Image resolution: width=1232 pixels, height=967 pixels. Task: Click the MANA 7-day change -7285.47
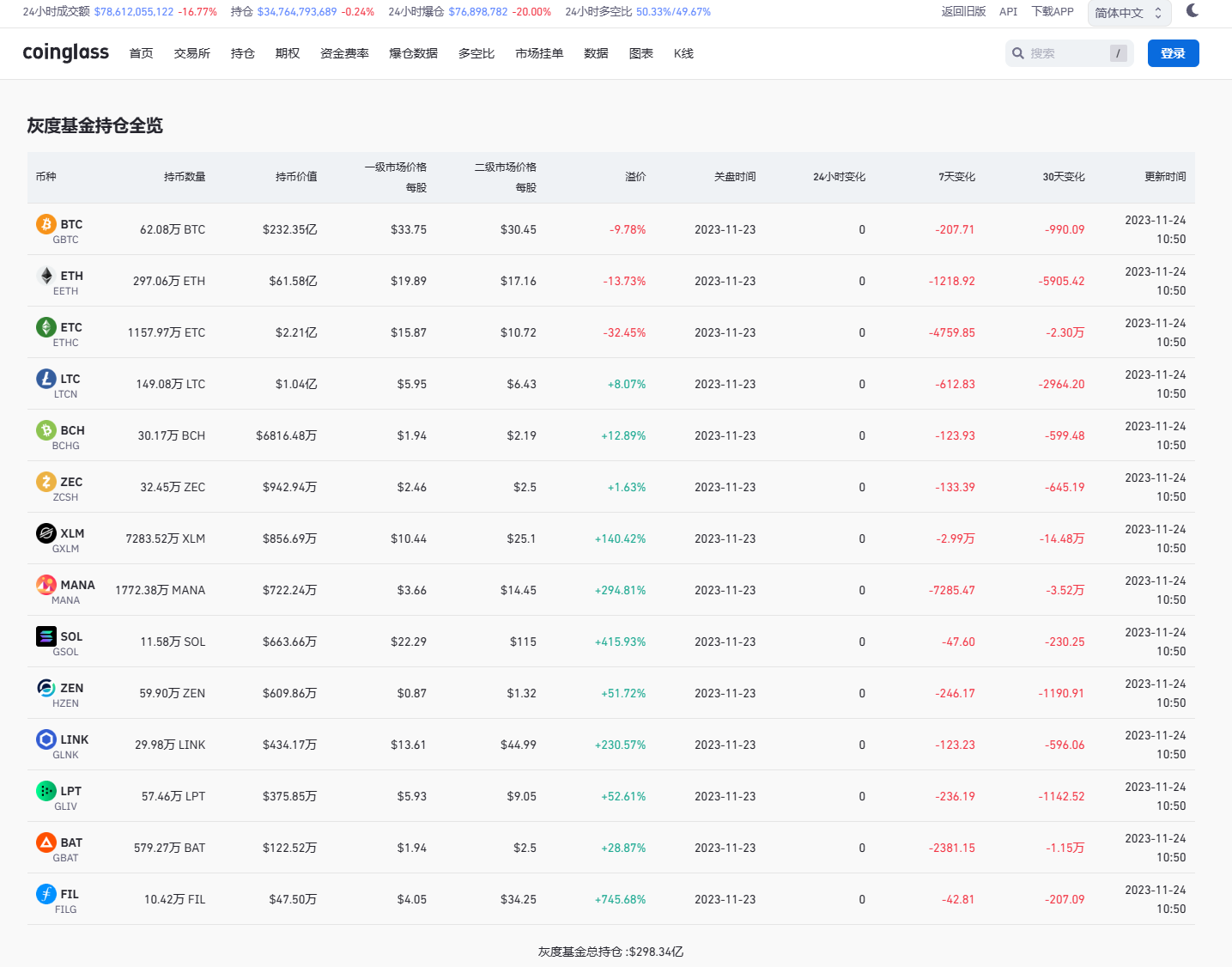[951, 590]
